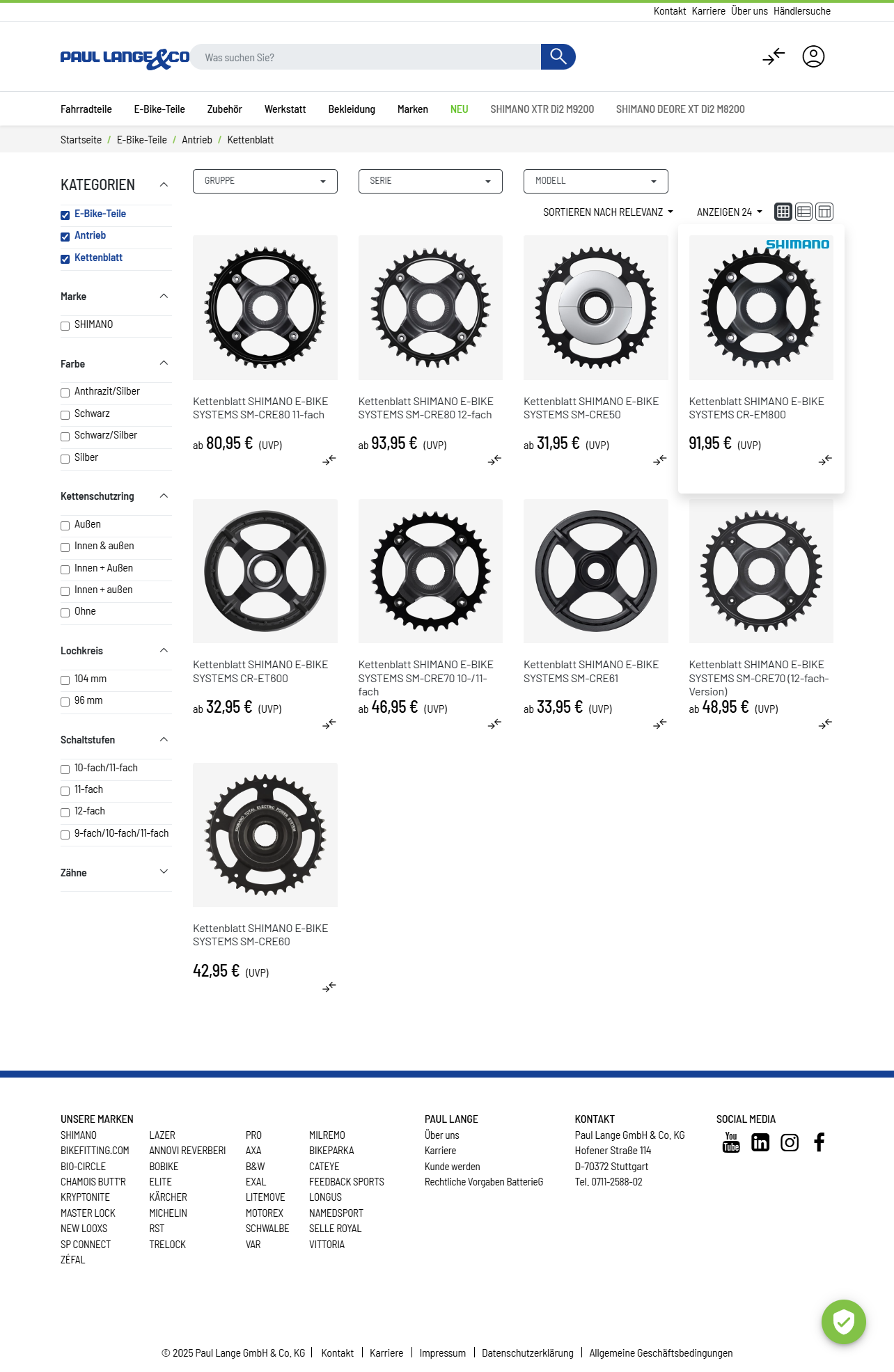894x1372 pixels.
Task: Switch to list view layout icon
Action: point(804,212)
